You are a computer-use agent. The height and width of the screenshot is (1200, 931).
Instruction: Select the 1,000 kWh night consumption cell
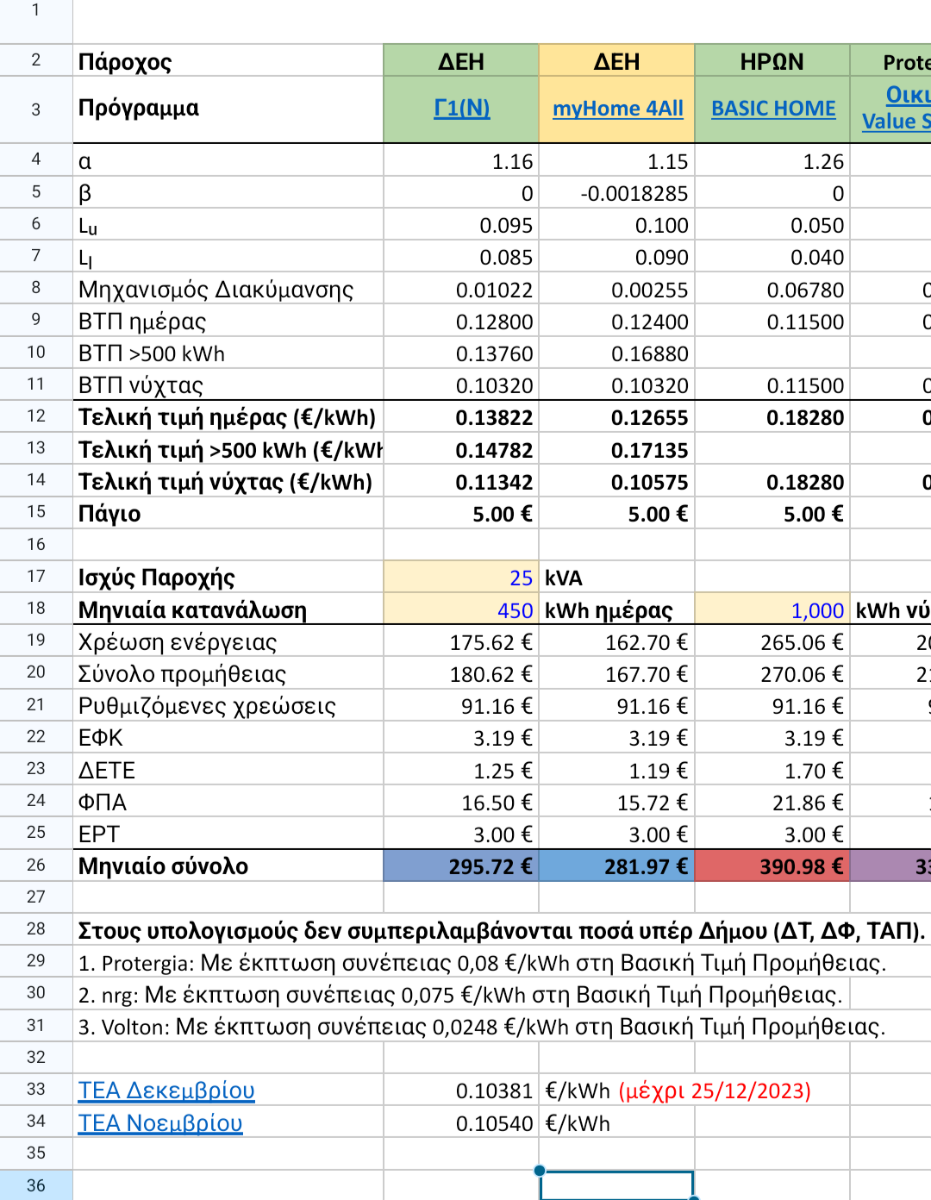click(x=772, y=610)
